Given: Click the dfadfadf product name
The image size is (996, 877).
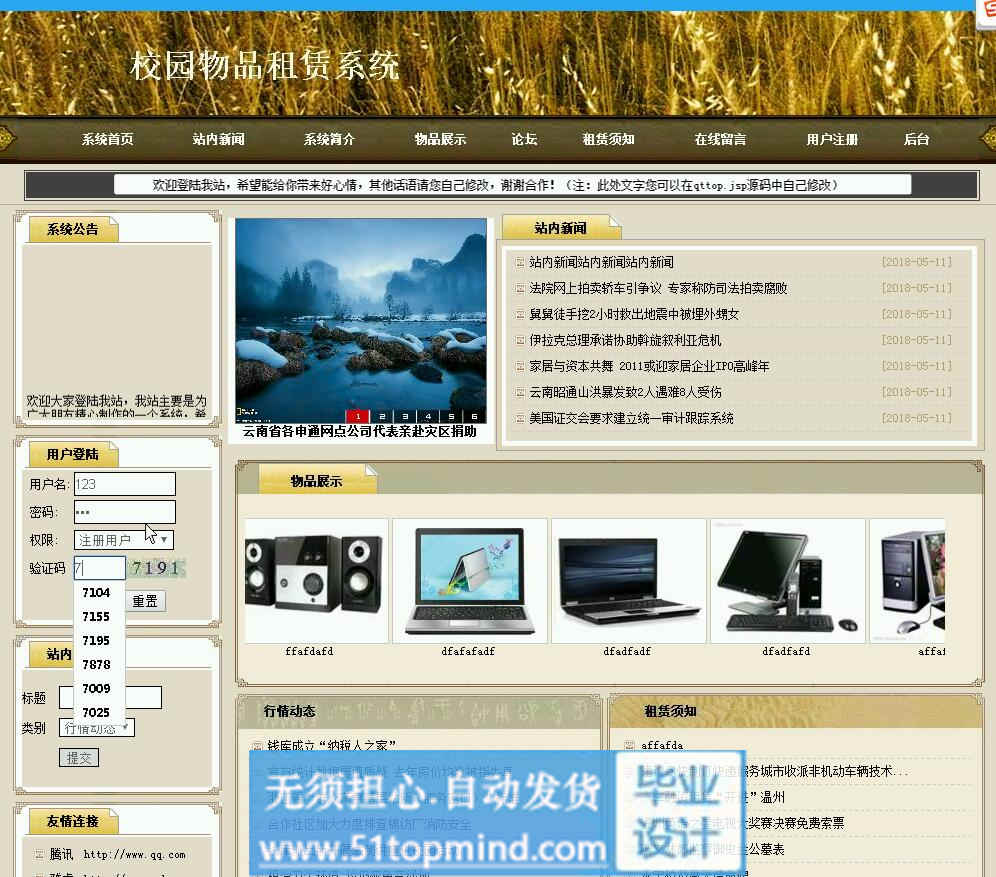Looking at the screenshot, I should (627, 652).
